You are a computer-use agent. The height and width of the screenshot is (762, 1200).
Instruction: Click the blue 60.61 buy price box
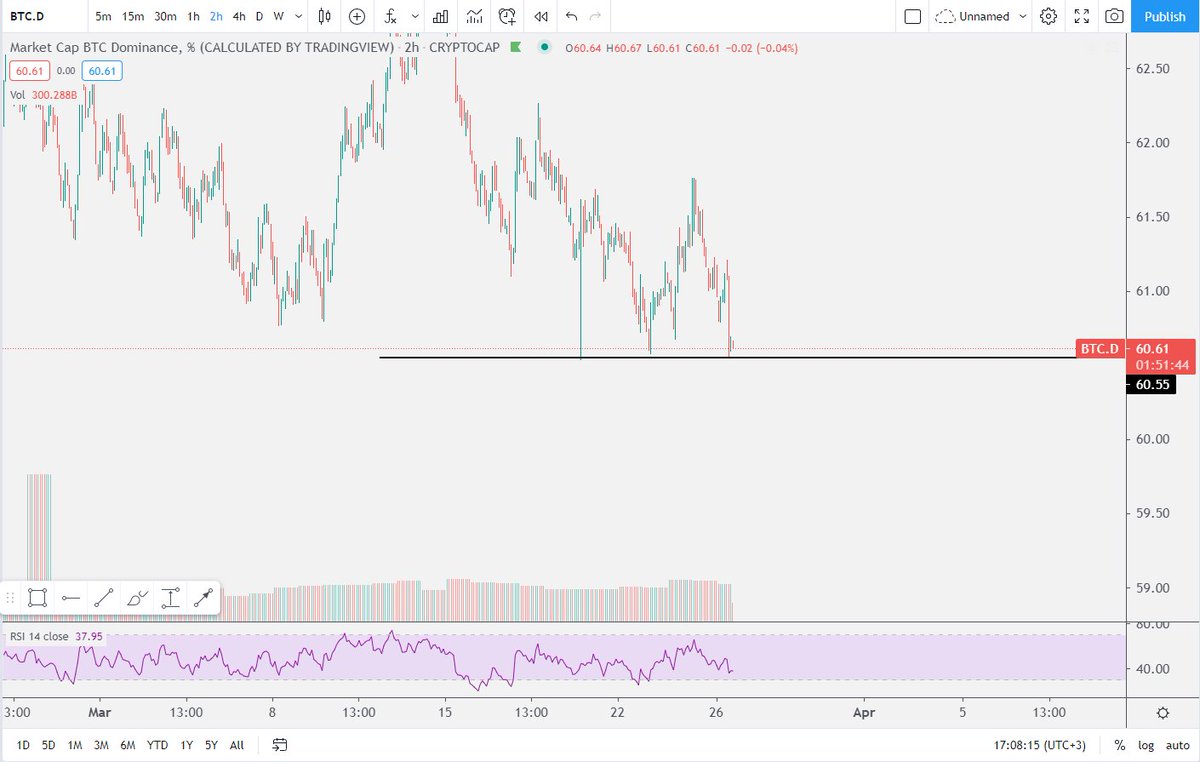(x=102, y=71)
